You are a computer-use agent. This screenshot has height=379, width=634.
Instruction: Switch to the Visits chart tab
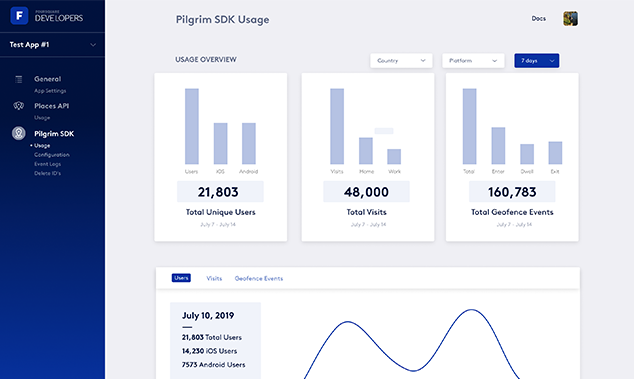pyautogui.click(x=214, y=278)
